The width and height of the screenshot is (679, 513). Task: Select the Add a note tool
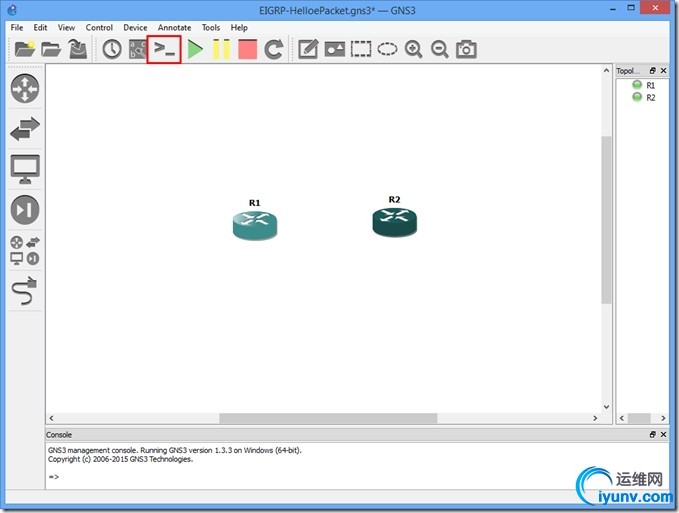308,49
